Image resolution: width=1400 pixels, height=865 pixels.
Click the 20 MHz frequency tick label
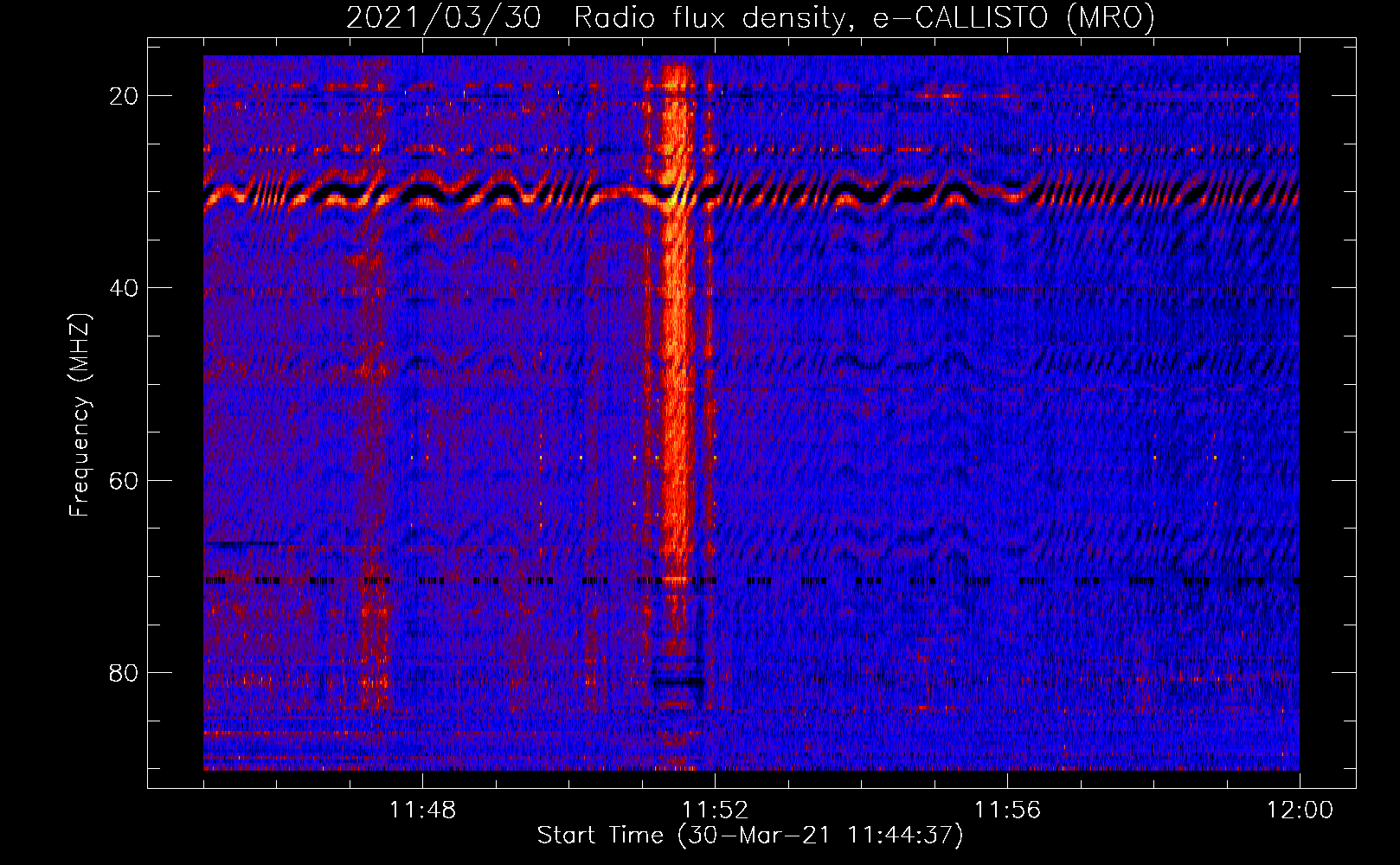(124, 95)
